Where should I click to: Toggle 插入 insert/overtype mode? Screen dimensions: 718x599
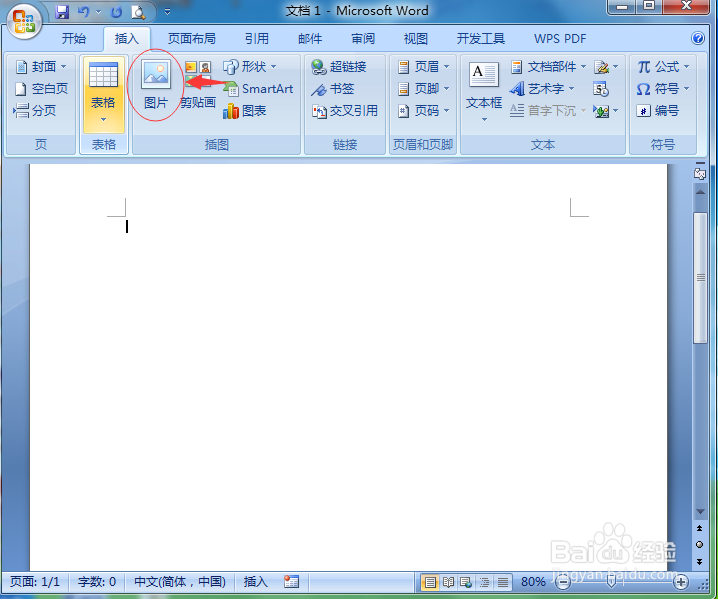pyautogui.click(x=255, y=582)
